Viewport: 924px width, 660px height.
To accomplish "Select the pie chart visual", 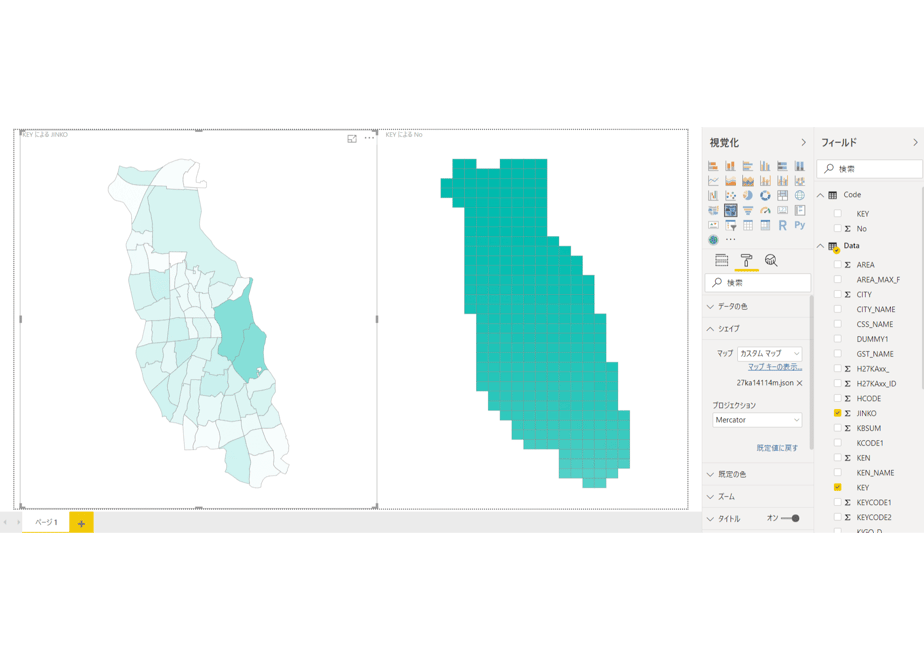I will [x=748, y=196].
